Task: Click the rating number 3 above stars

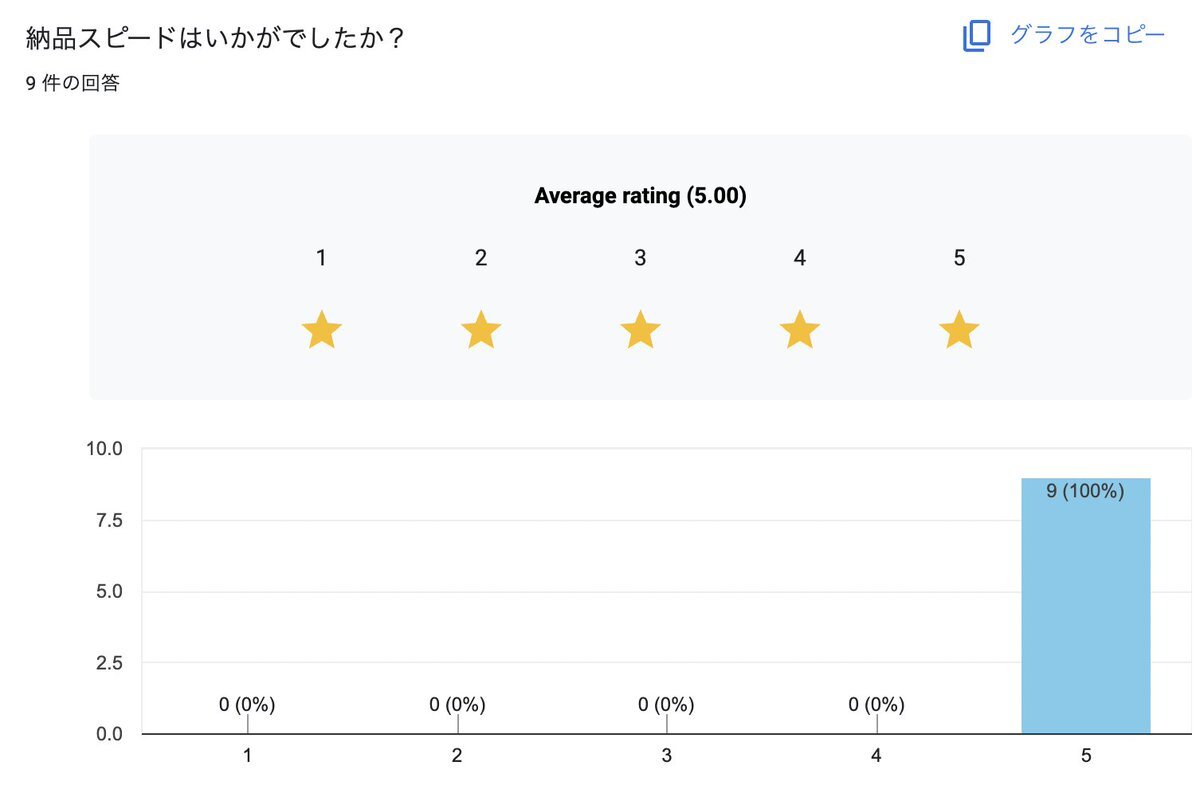Action: (x=640, y=258)
